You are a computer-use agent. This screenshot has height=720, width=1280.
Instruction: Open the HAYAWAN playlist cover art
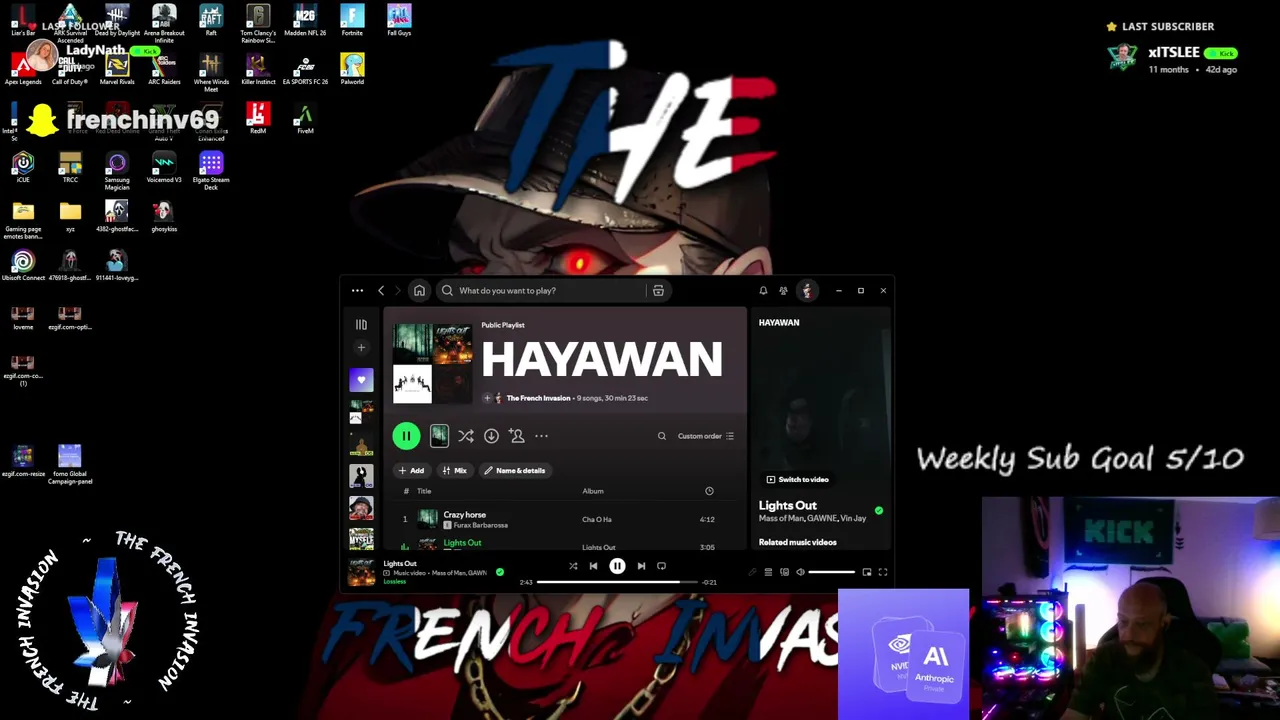click(432, 364)
